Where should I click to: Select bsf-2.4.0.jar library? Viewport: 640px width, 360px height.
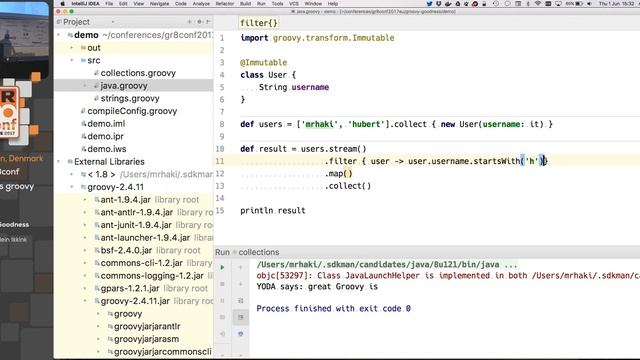click(x=126, y=250)
